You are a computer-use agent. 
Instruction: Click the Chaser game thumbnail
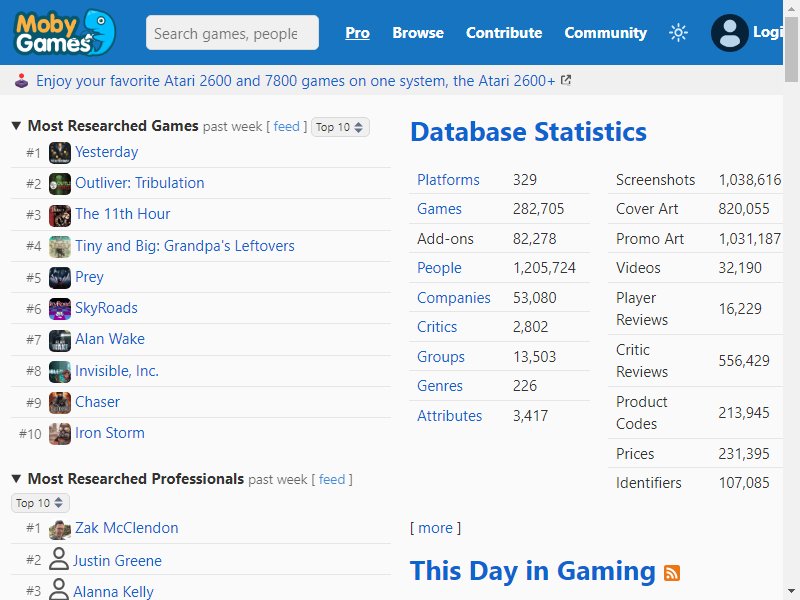60,403
